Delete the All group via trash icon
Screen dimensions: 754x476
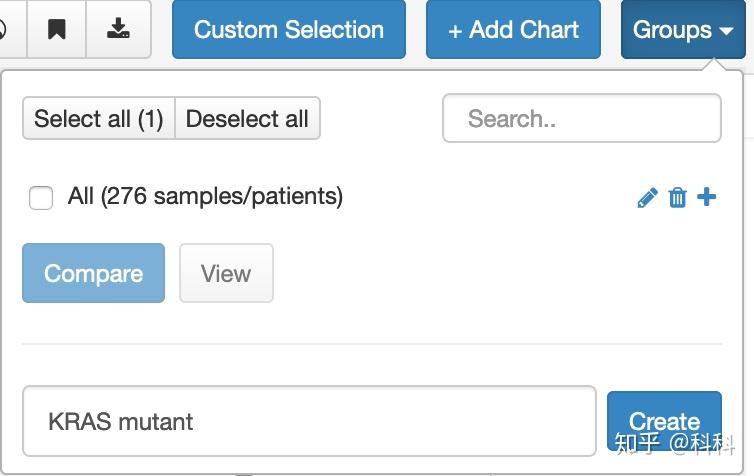pos(678,198)
